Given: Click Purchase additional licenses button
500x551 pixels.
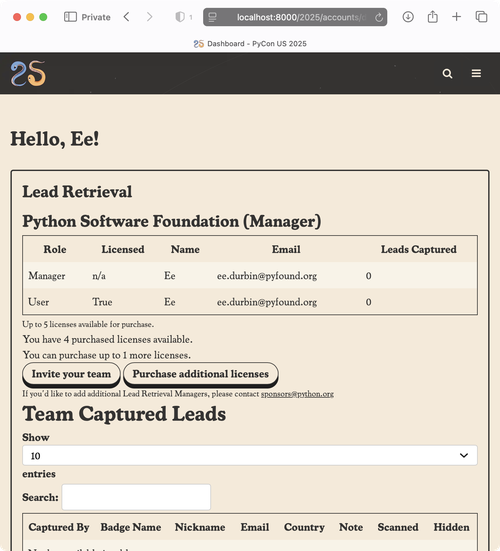Looking at the screenshot, I should [201, 374].
